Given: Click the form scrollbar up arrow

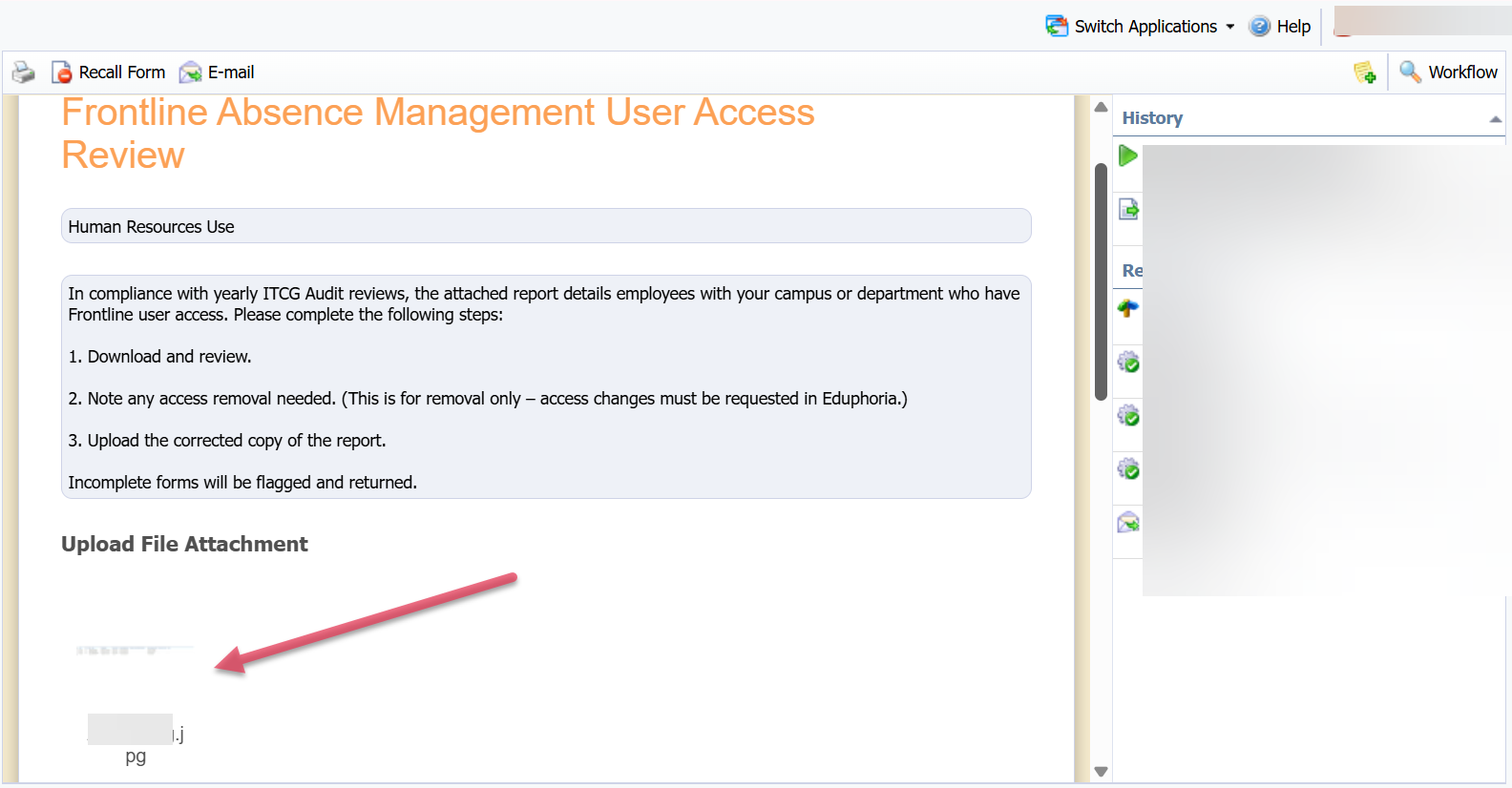Looking at the screenshot, I should tap(1101, 107).
